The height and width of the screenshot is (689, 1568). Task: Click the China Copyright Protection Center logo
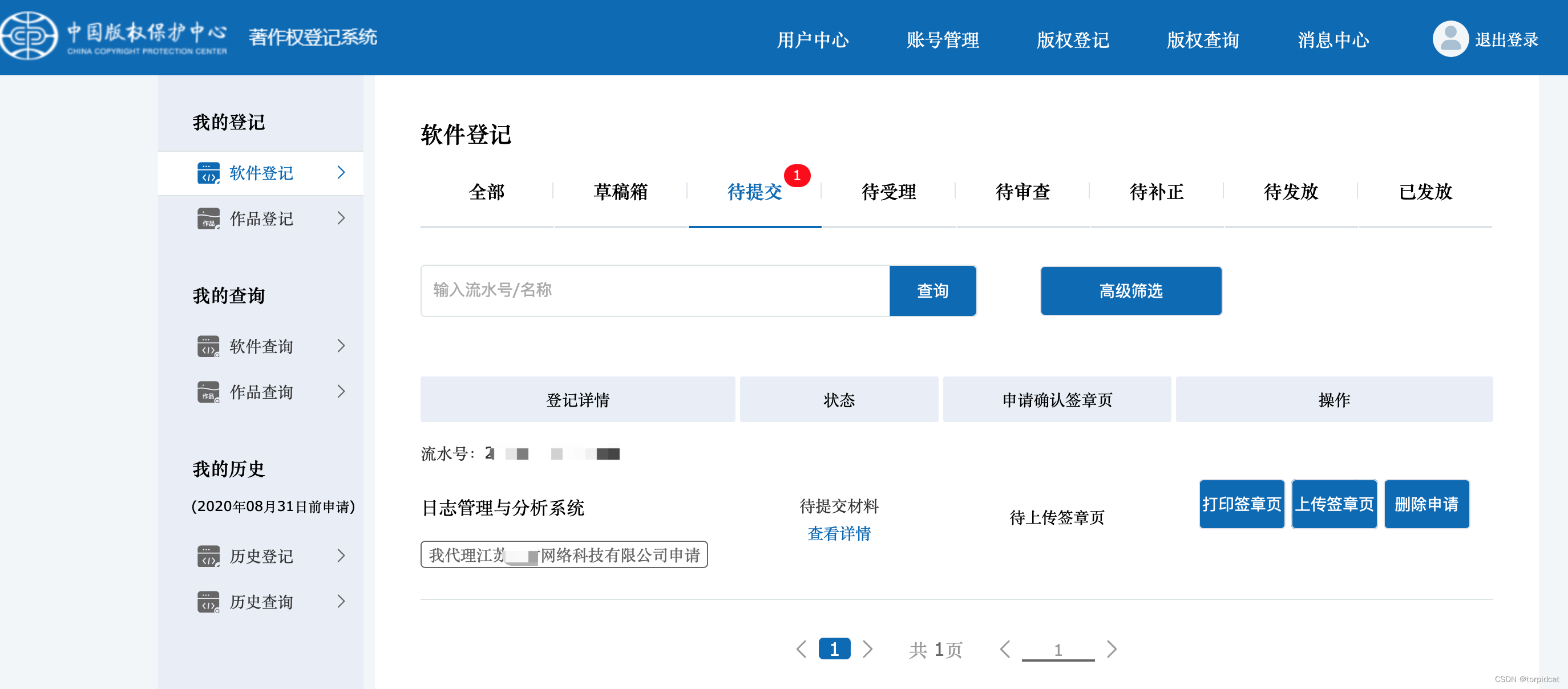pos(29,37)
